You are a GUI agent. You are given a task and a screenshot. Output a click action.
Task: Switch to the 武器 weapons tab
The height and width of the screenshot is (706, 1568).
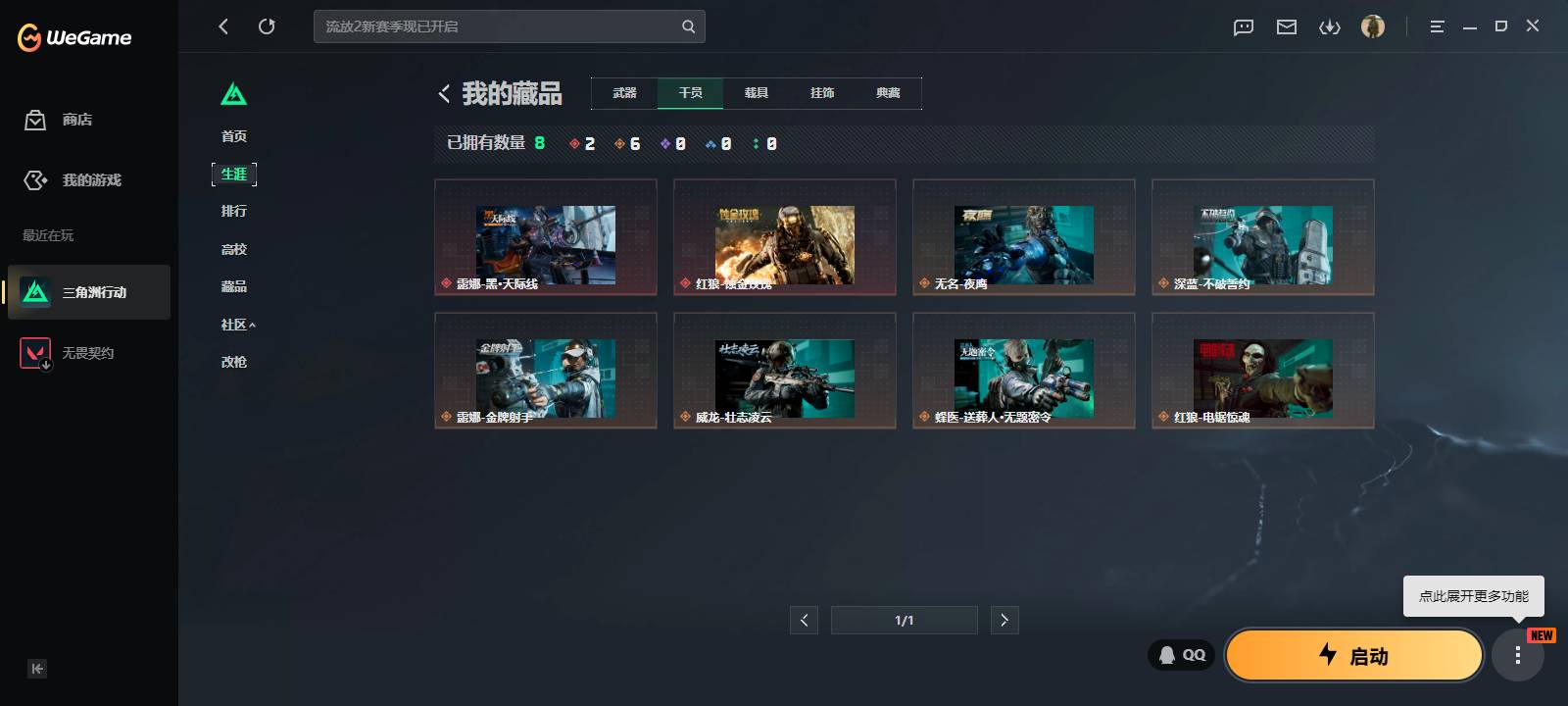coord(624,93)
